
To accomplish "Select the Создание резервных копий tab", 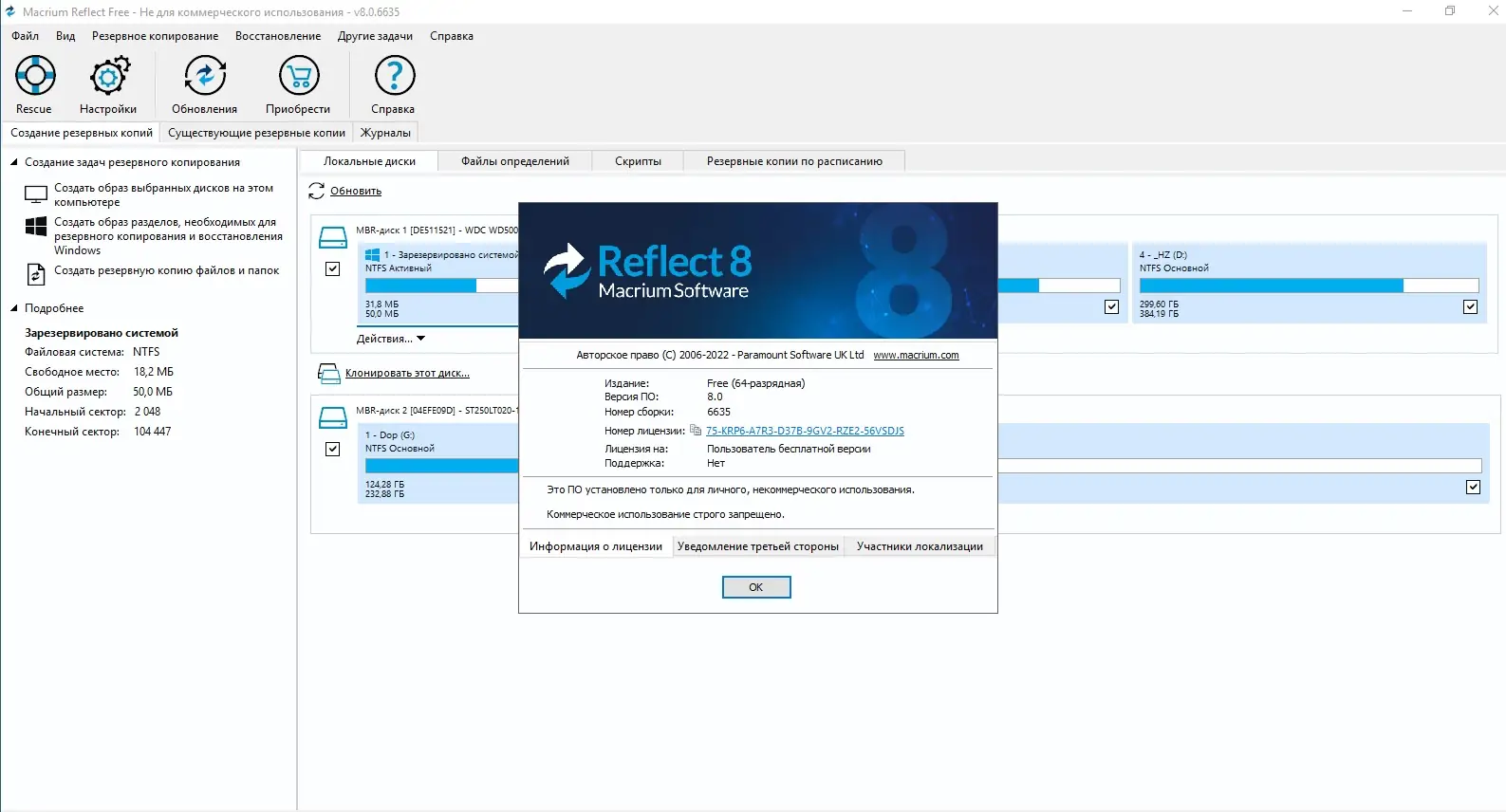I will tap(82, 133).
